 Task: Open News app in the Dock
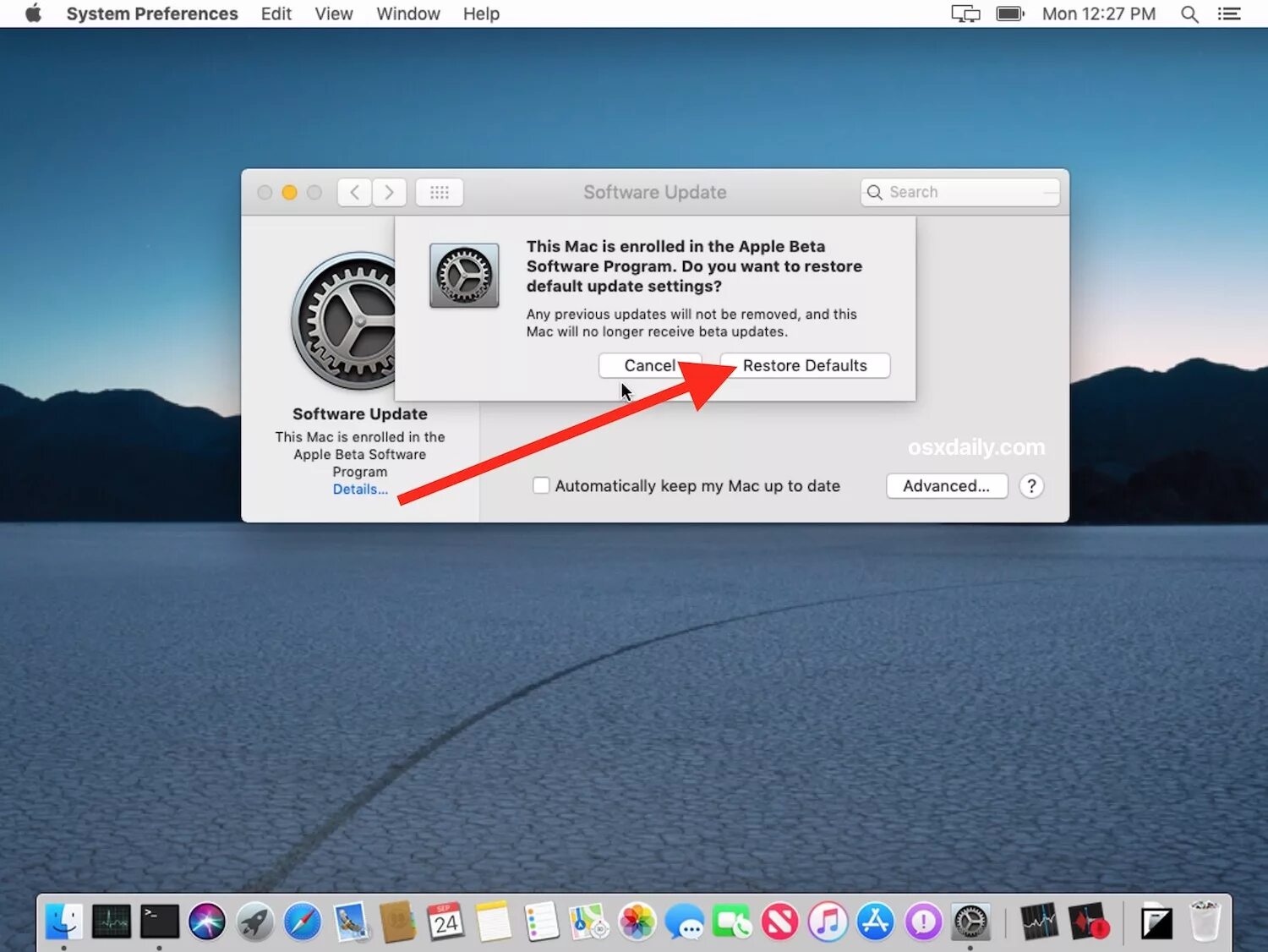tap(780, 921)
